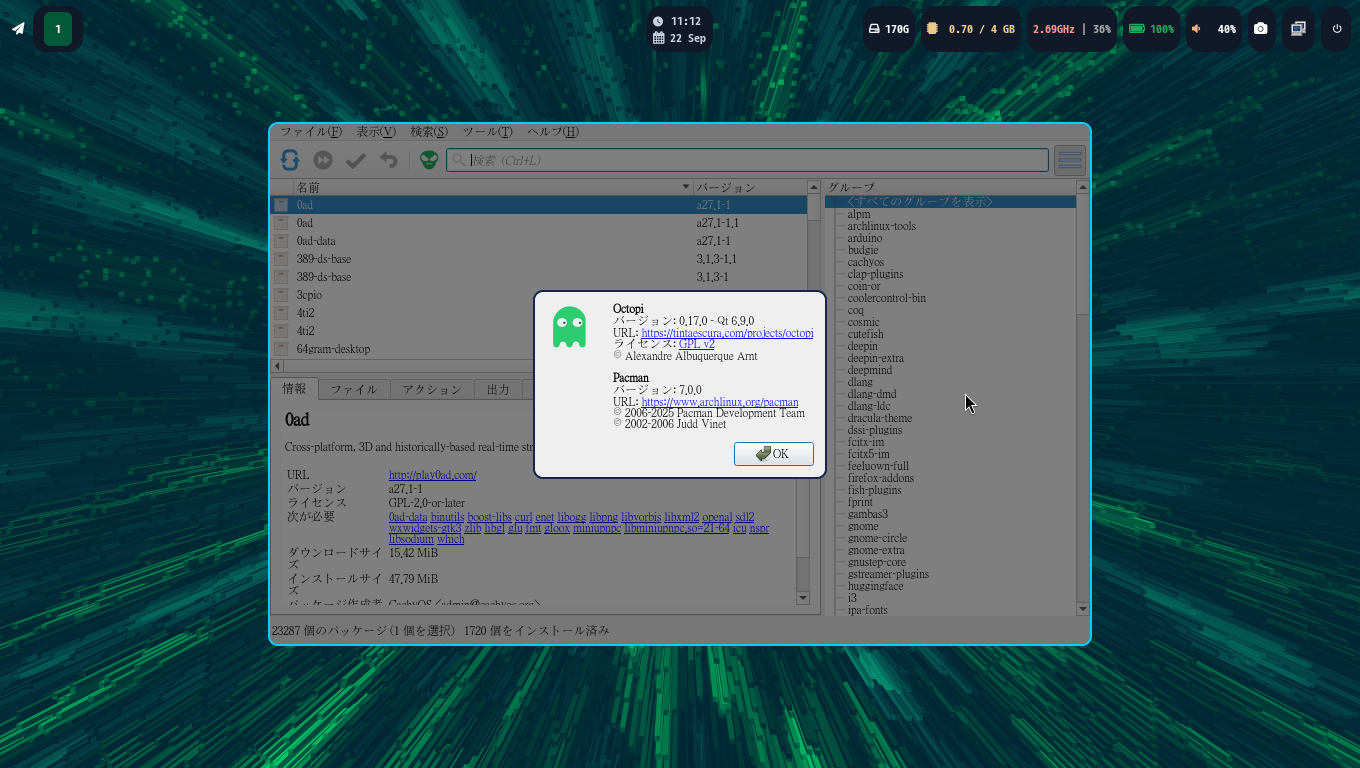
Task: Open the GPL v2 license link
Action: [x=696, y=344]
